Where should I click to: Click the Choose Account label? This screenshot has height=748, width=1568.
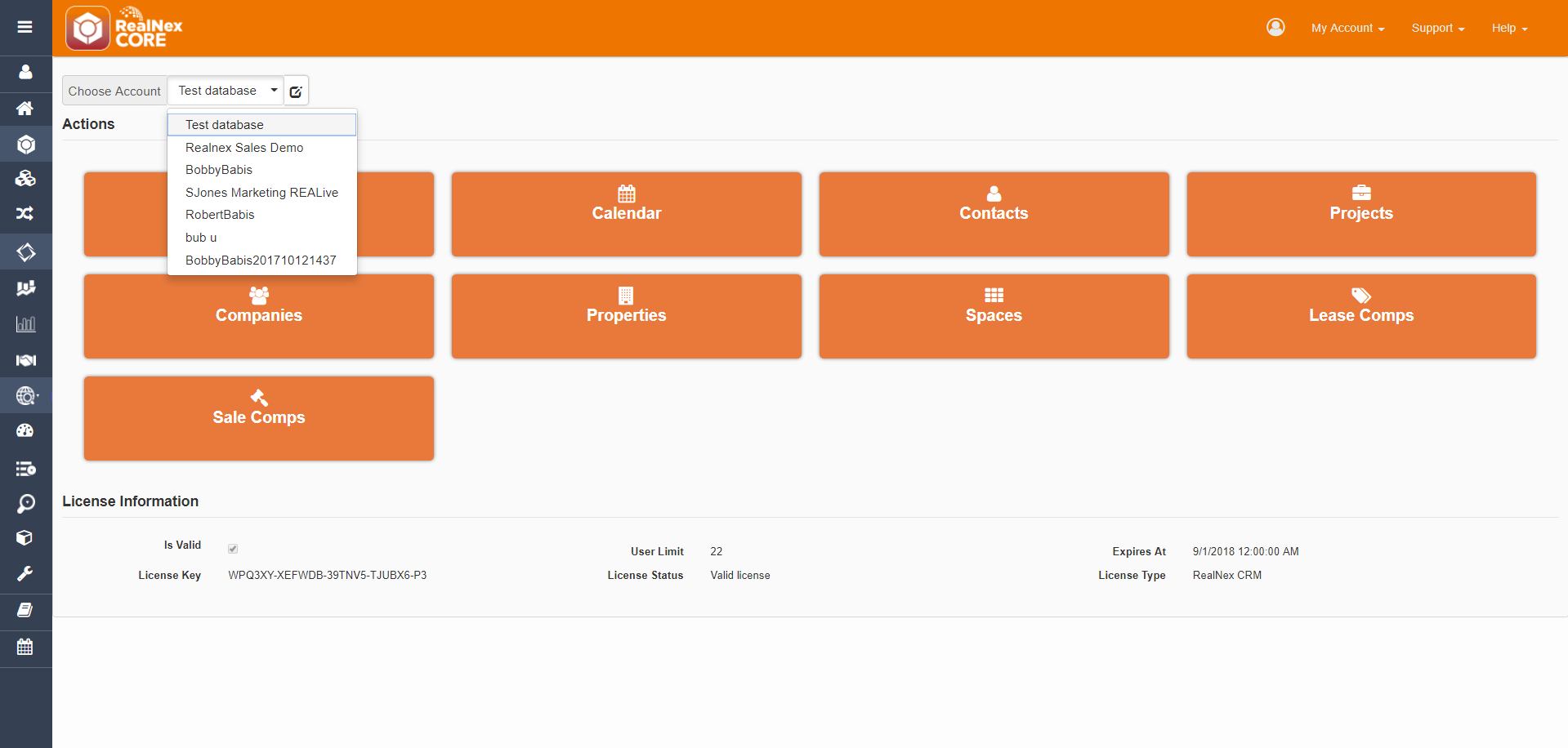(114, 91)
